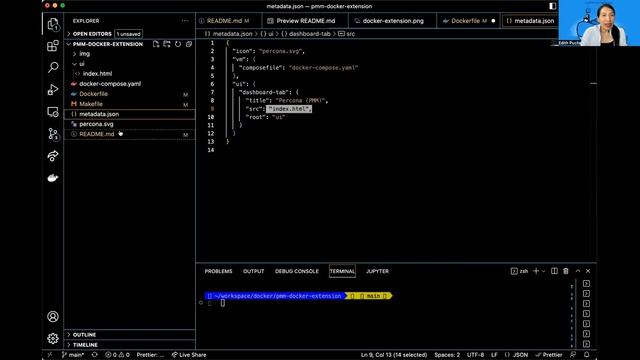Collapse all folders in explorer
Viewport: 640px width, 360px height.
189,44
